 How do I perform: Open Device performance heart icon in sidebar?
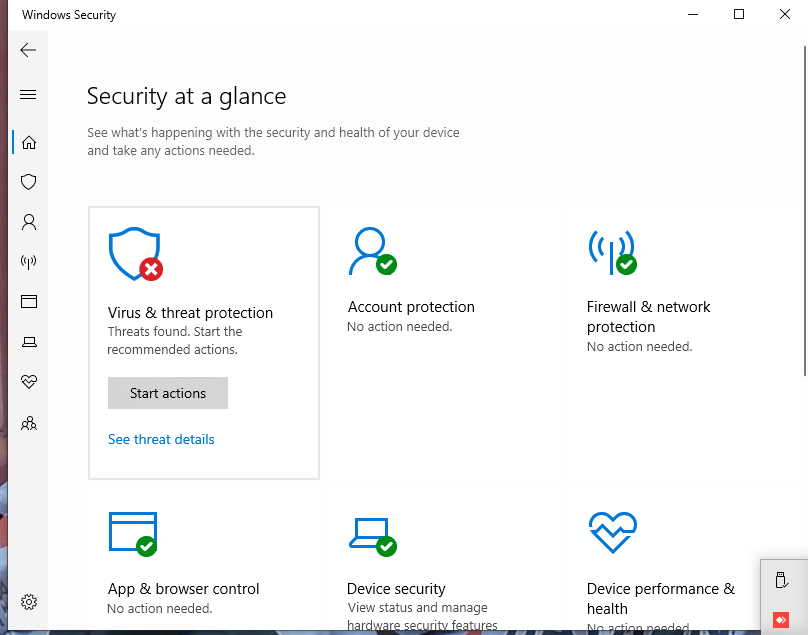[29, 382]
